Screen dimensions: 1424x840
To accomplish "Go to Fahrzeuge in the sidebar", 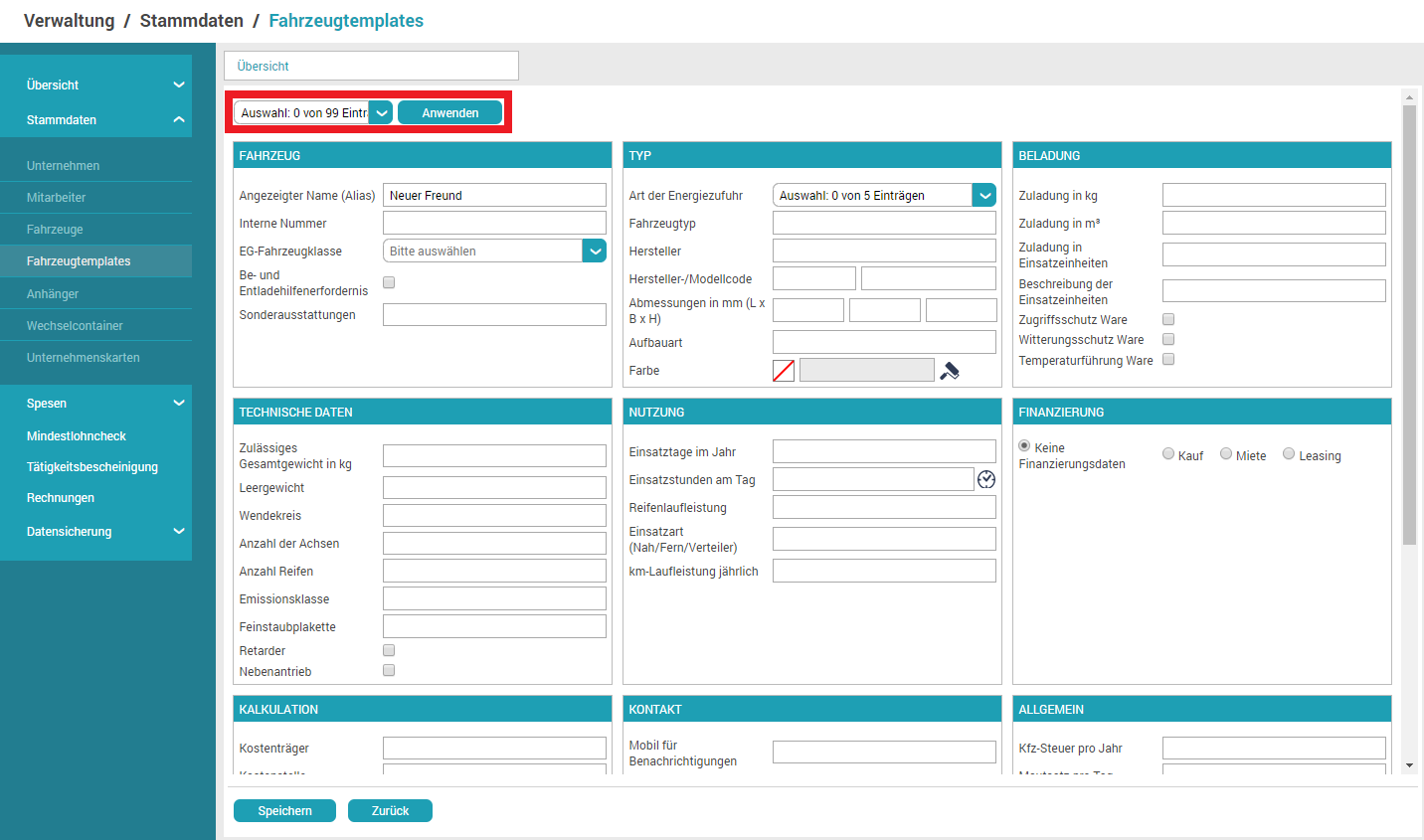I will pyautogui.click(x=56, y=230).
